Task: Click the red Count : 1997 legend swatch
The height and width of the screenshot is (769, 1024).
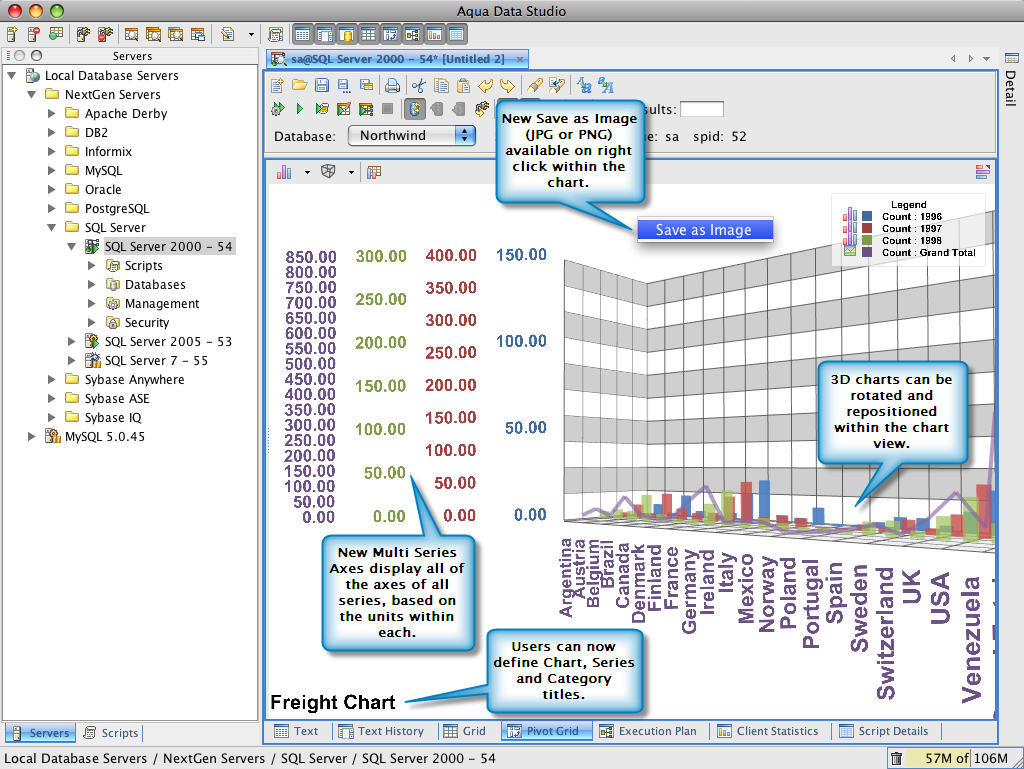Action: (x=867, y=228)
